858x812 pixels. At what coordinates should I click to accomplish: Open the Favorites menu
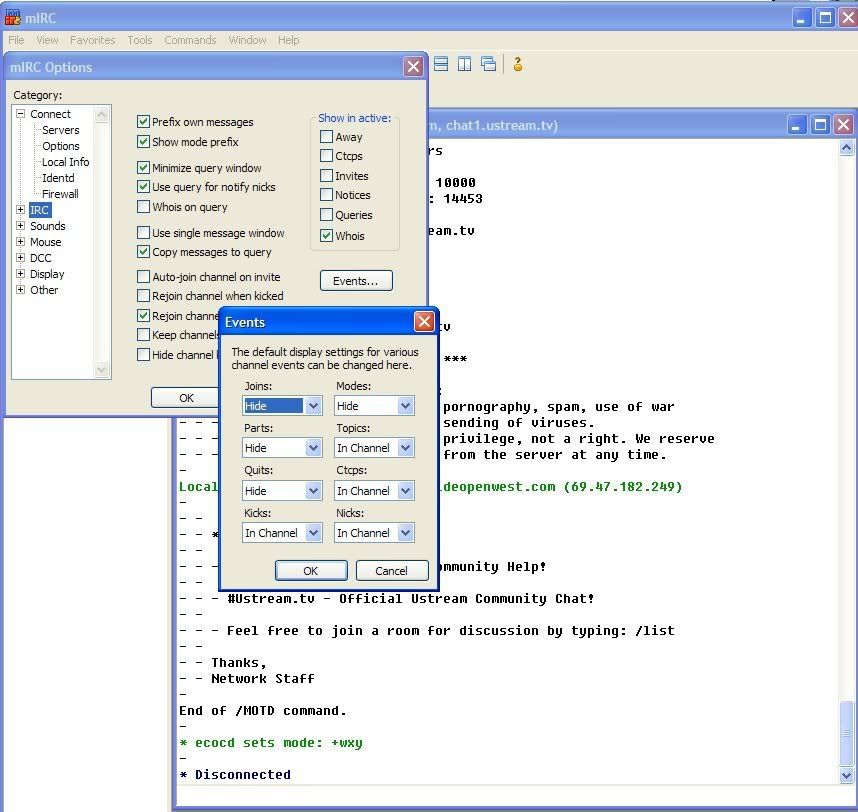click(x=92, y=40)
